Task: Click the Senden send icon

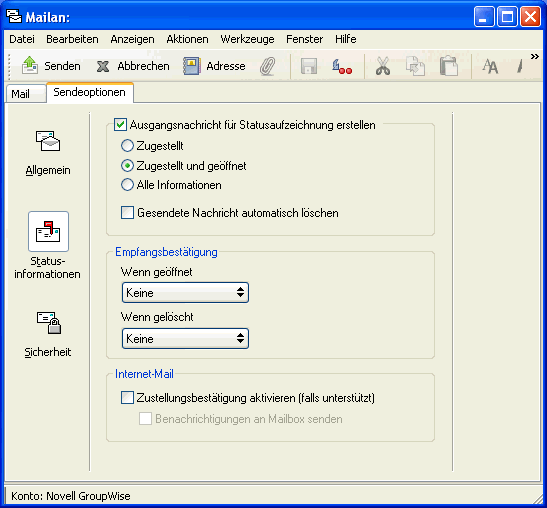Action: point(30,65)
